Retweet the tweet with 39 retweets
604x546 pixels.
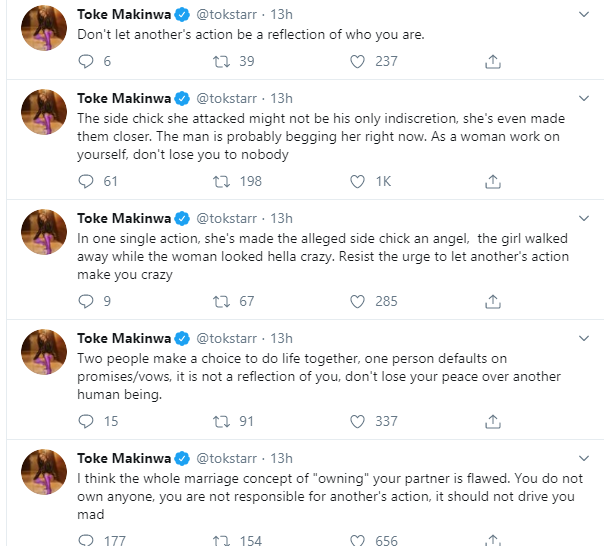[224, 62]
